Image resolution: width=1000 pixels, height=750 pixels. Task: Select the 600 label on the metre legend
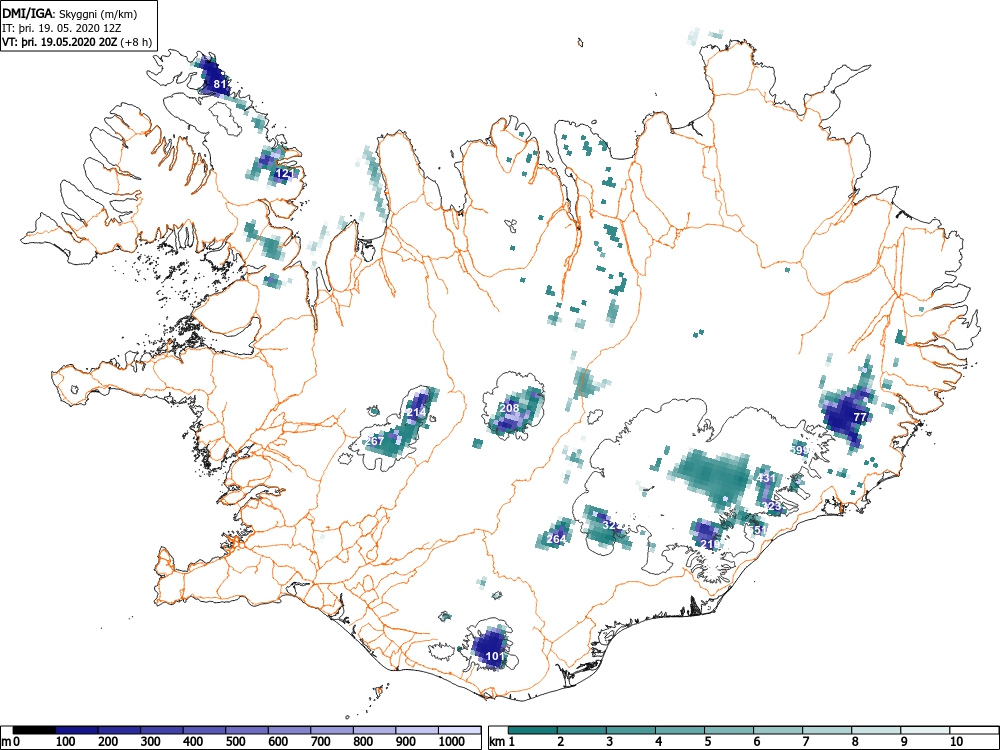278,742
